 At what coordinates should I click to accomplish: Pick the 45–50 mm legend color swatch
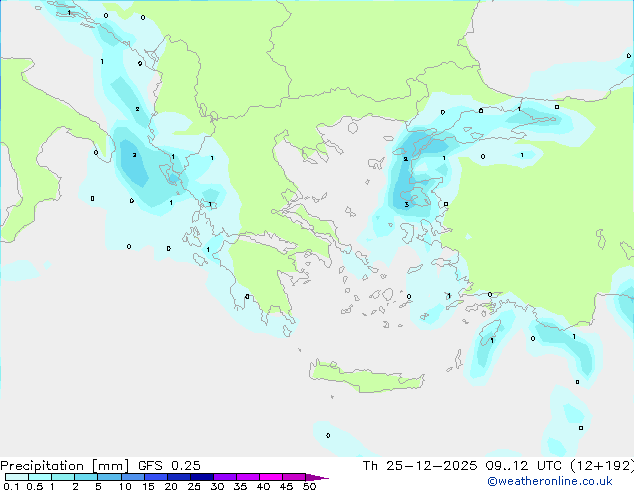(294, 477)
